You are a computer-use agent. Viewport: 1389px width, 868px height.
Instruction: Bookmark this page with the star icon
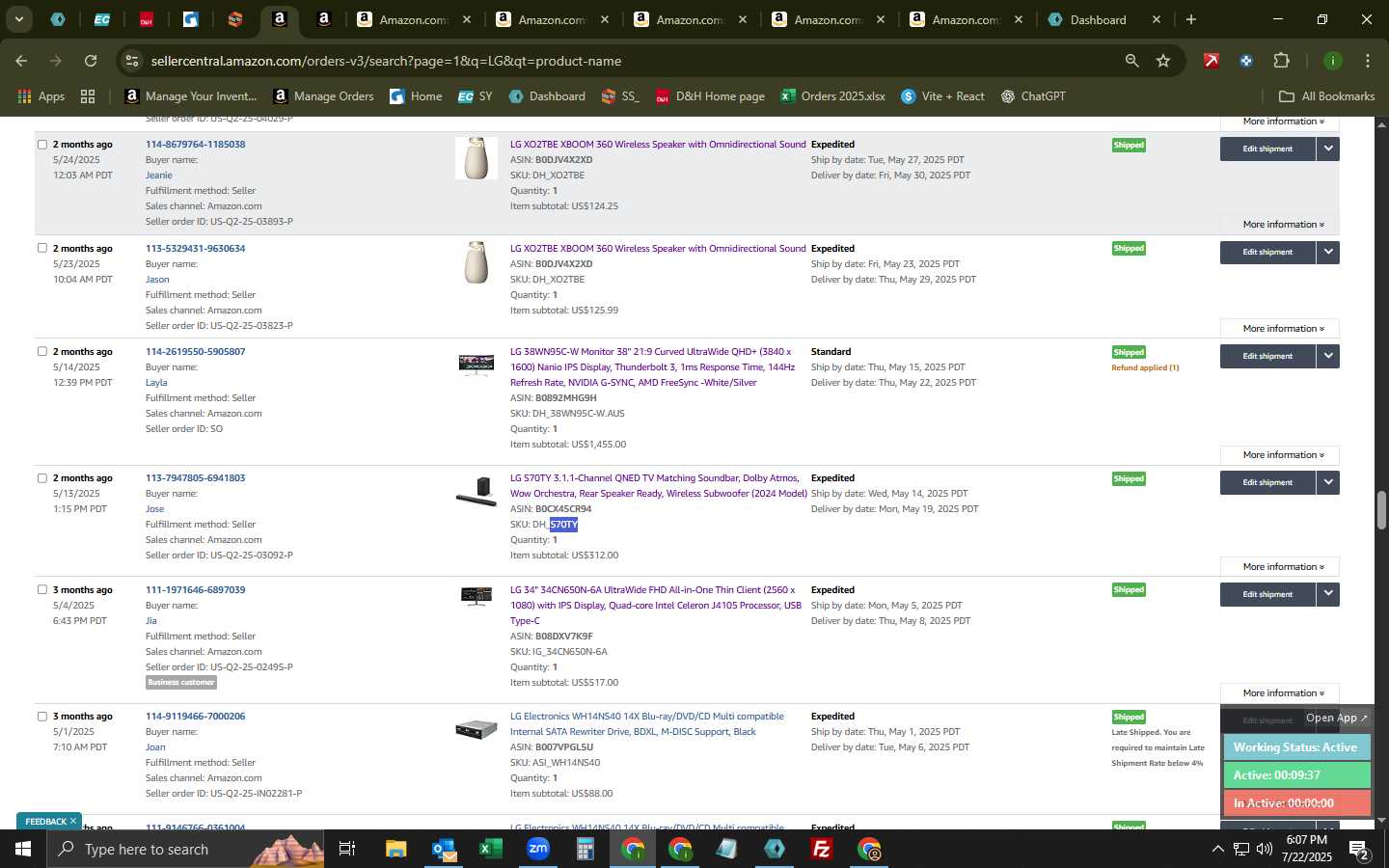[x=1163, y=61]
